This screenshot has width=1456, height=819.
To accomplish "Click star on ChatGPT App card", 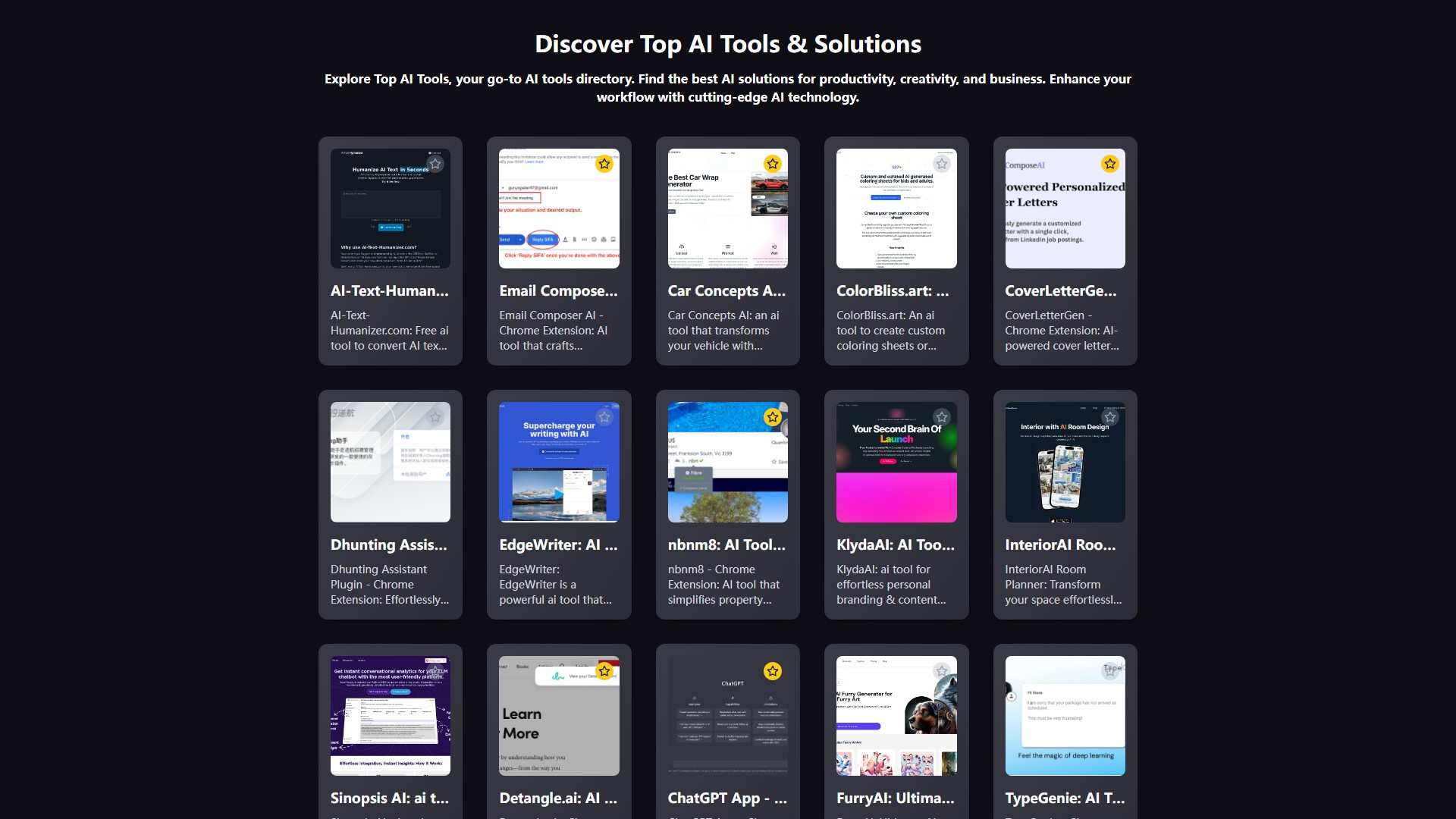I will (x=772, y=671).
